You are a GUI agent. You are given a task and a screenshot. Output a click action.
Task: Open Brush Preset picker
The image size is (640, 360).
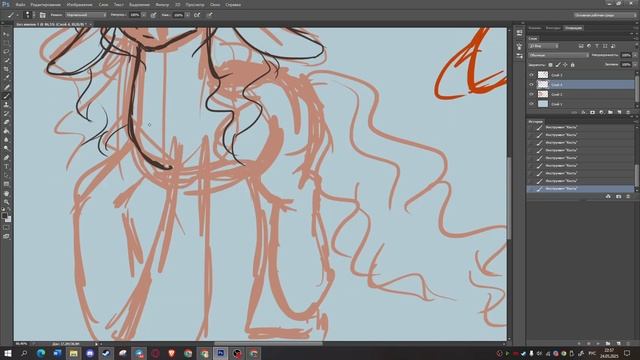coord(28,15)
